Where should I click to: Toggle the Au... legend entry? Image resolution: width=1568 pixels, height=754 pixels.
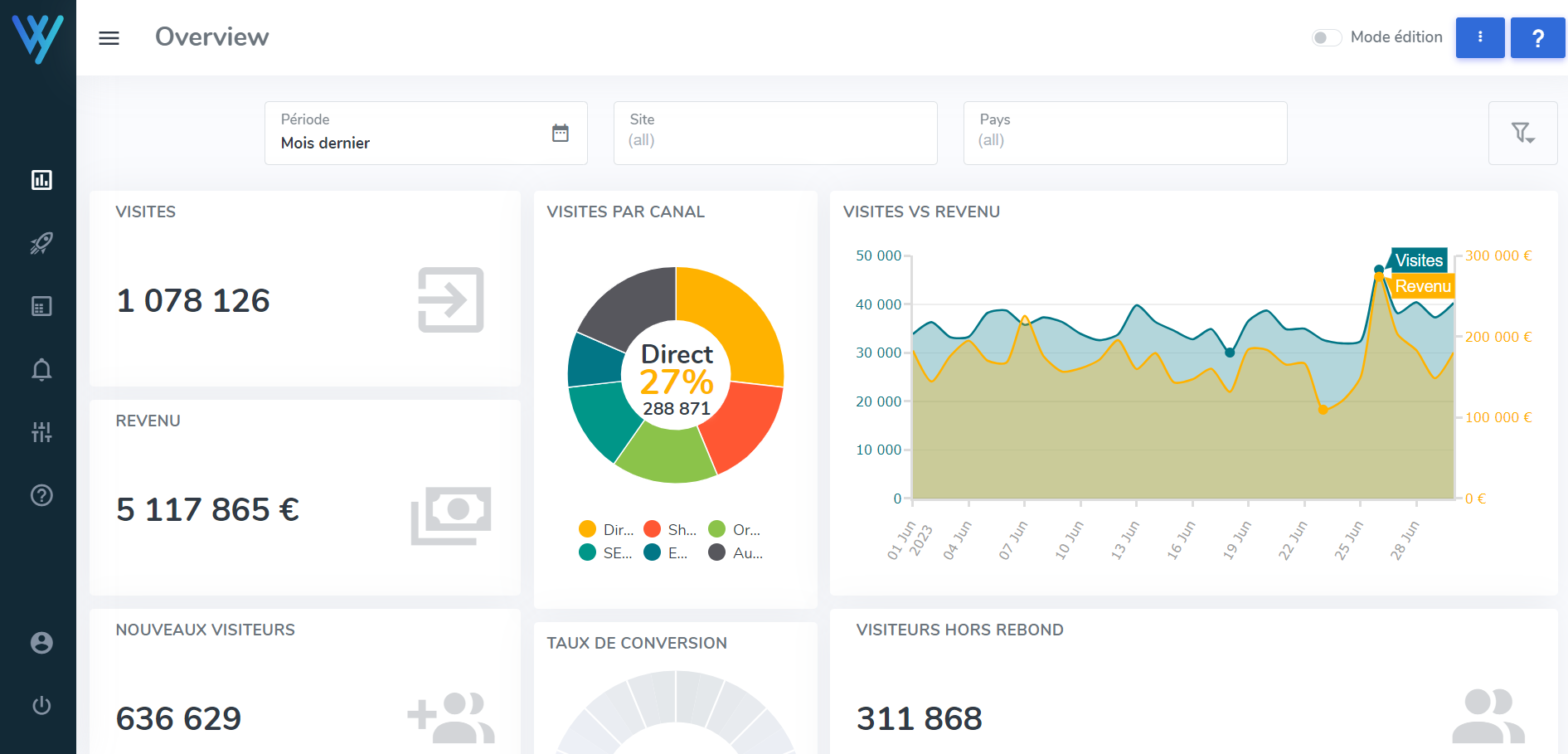(736, 552)
